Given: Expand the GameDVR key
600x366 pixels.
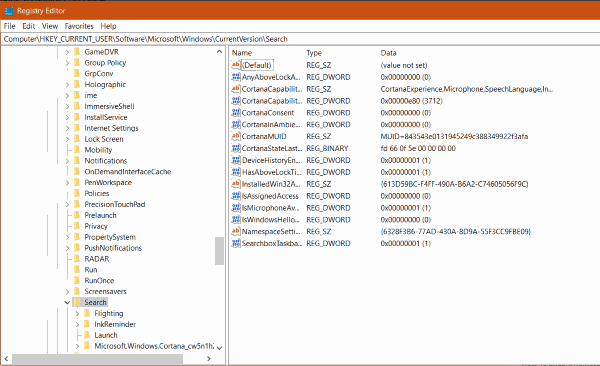Looking at the screenshot, I should [67, 52].
